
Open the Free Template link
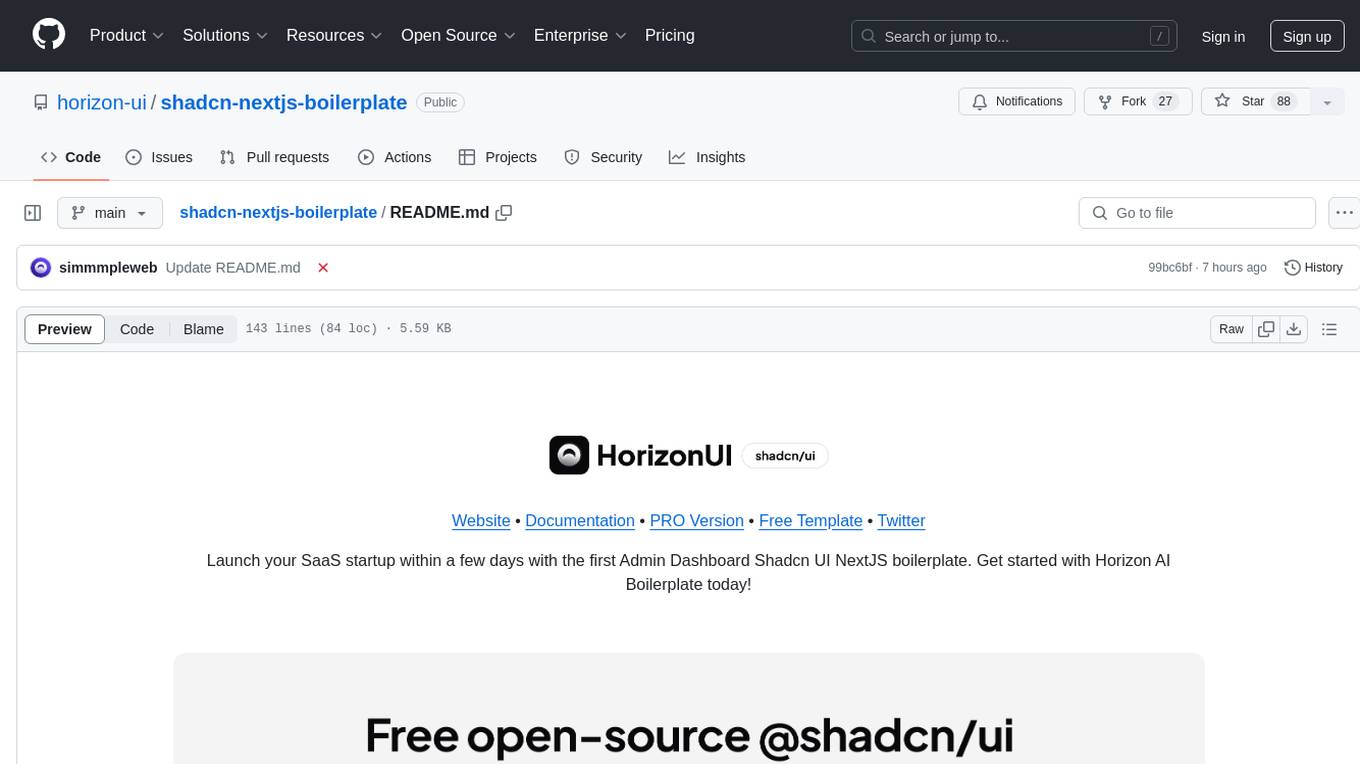click(811, 521)
